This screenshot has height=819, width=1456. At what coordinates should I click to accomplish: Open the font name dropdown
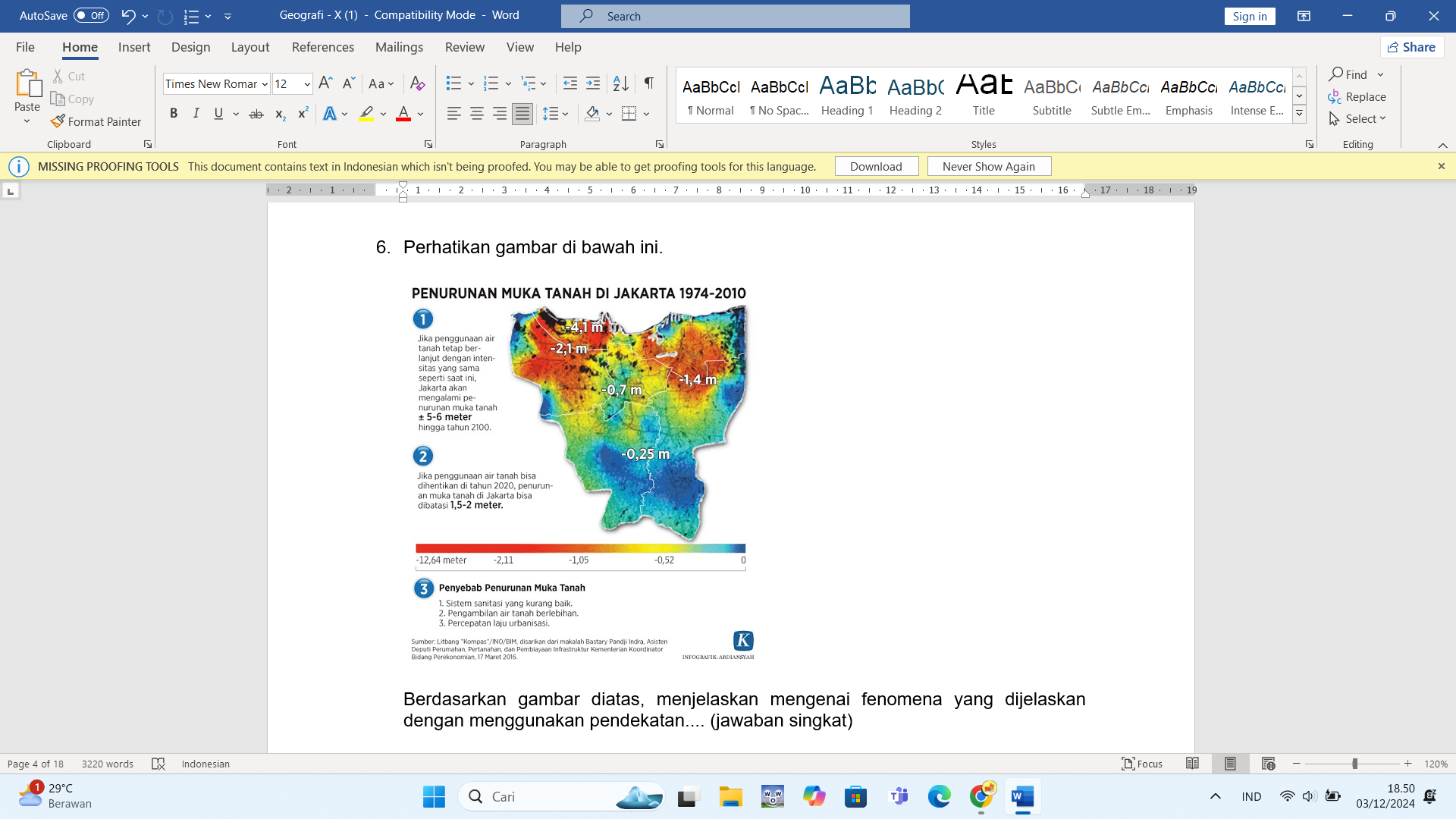[x=265, y=84]
